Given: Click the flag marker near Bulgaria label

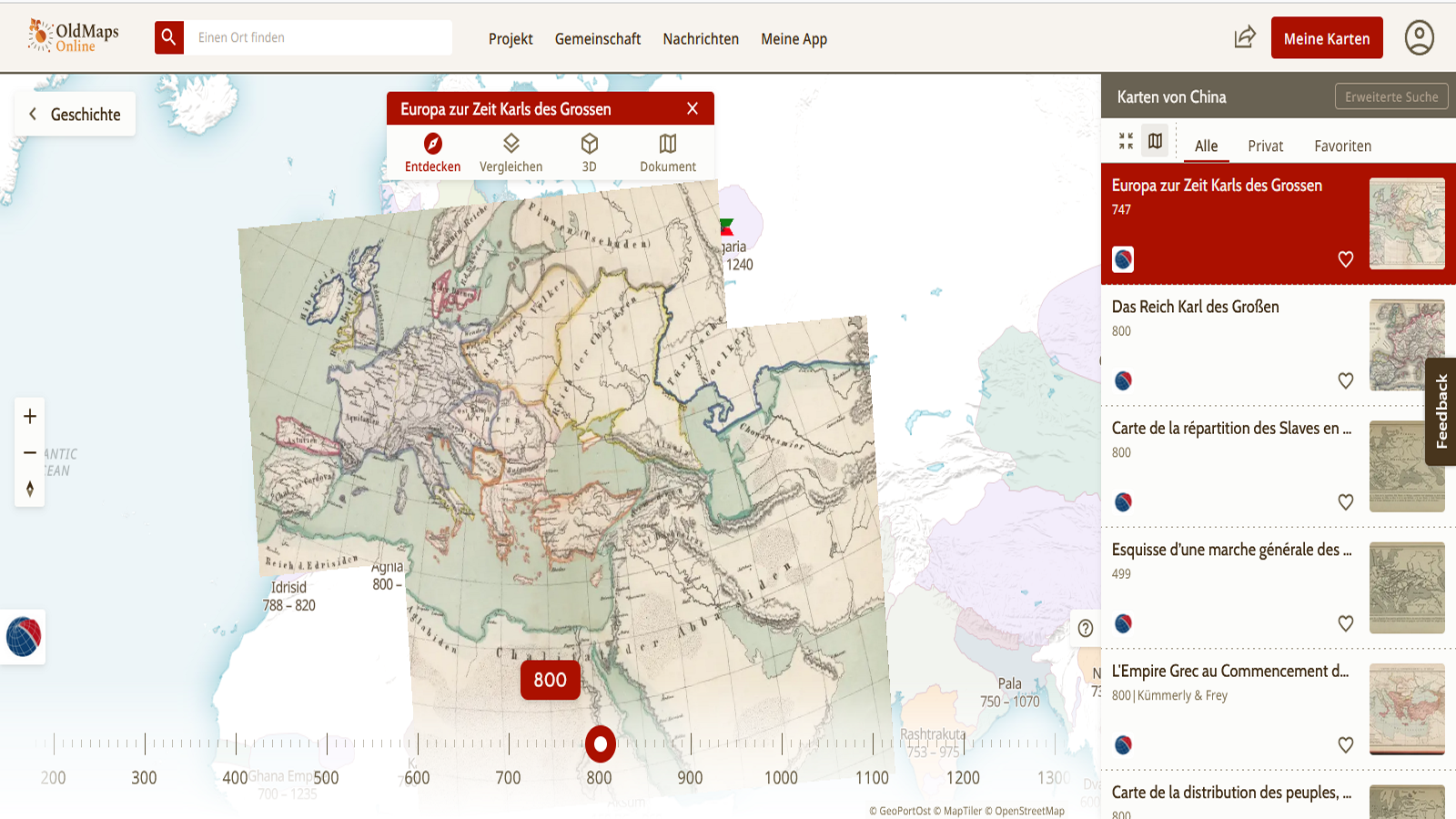Looking at the screenshot, I should pyautogui.click(x=726, y=227).
